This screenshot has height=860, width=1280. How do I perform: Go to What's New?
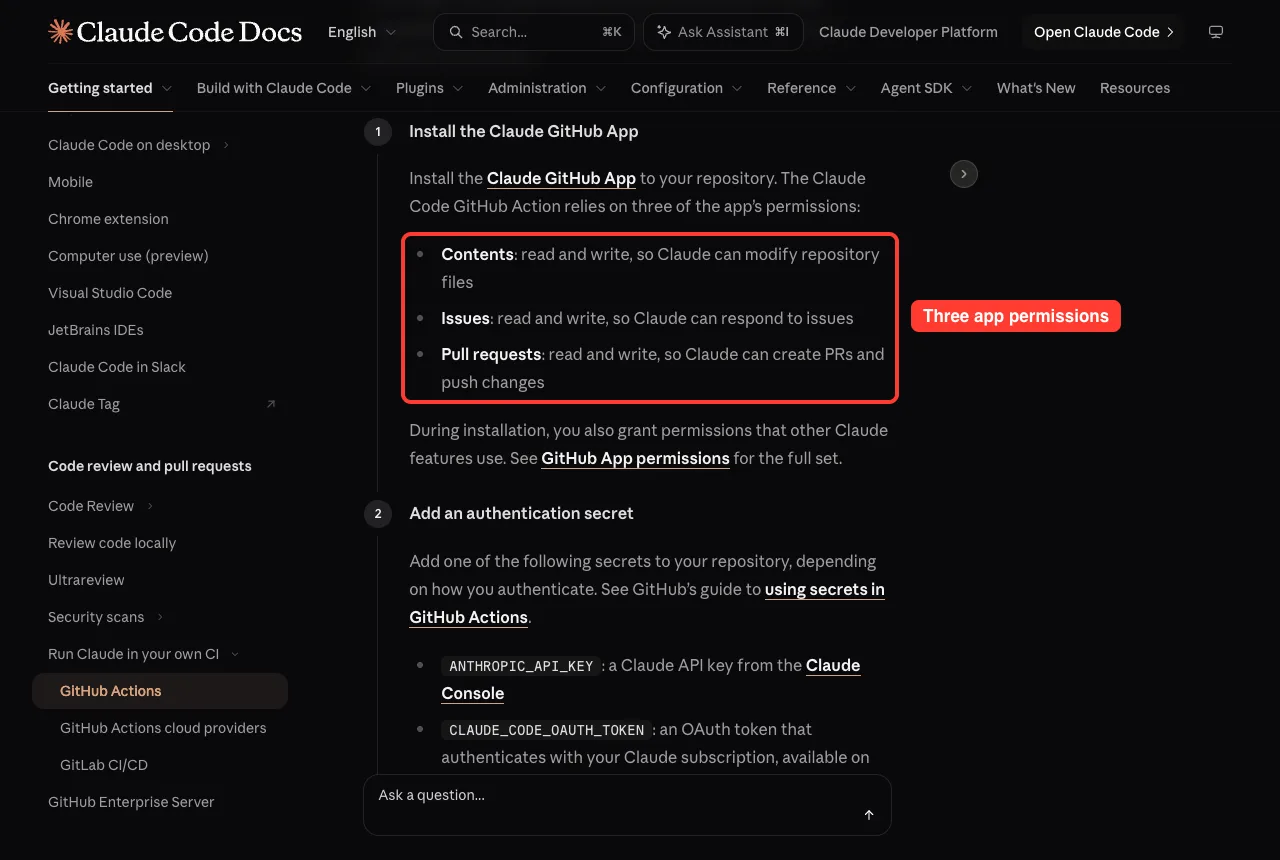point(1036,88)
